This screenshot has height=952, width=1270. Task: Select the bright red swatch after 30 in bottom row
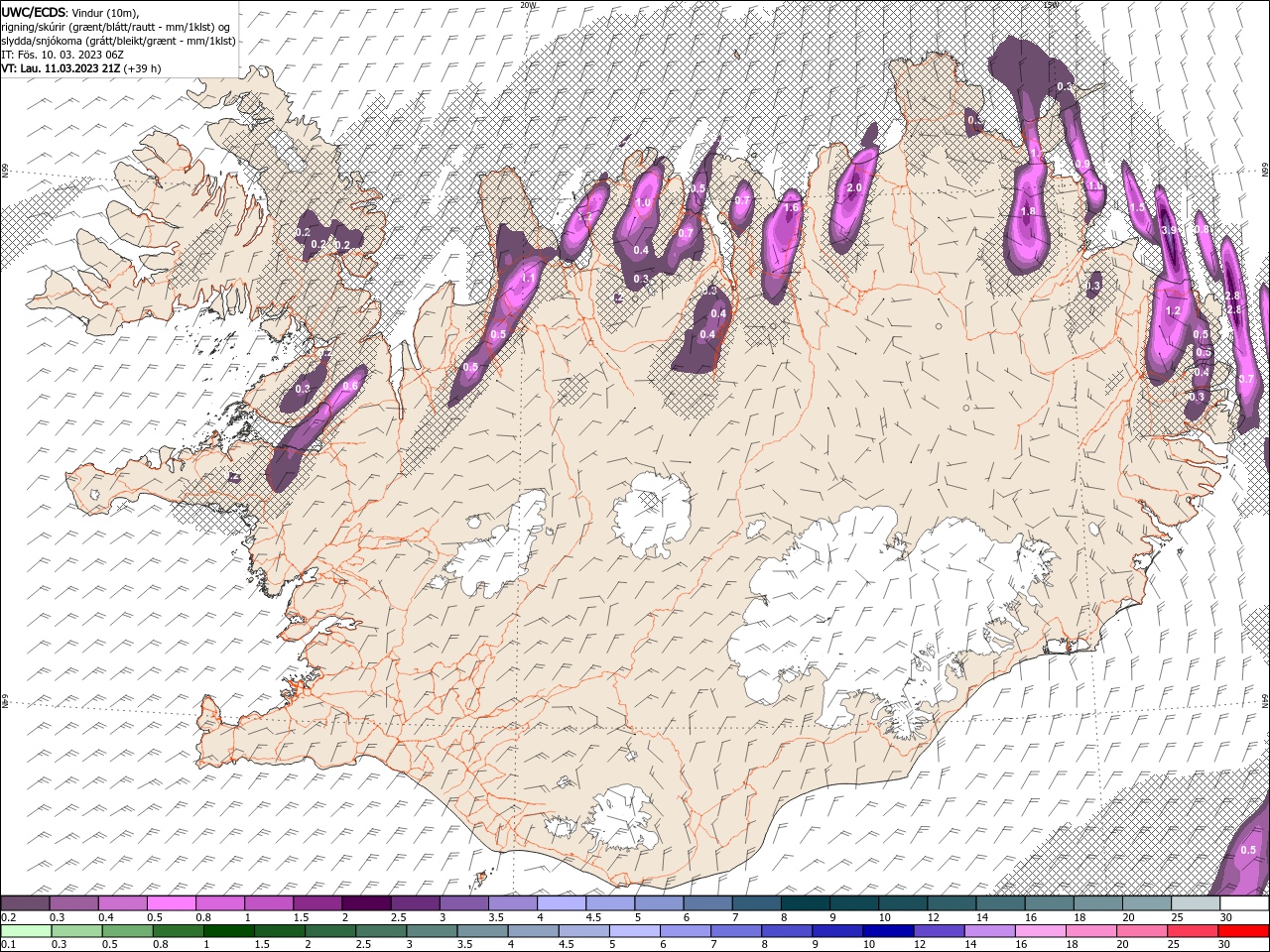tap(1243, 931)
